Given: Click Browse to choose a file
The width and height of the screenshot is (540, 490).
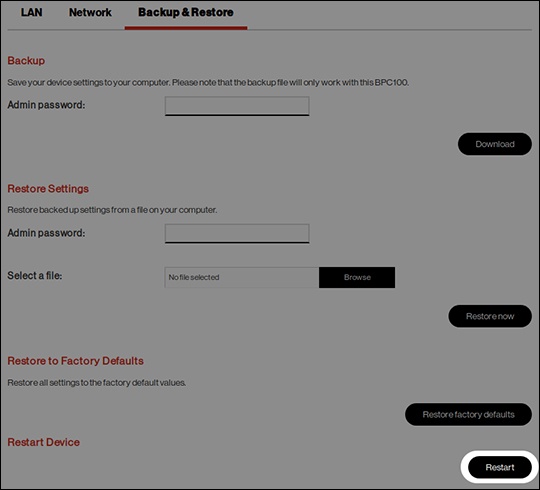Looking at the screenshot, I should coord(357,277).
